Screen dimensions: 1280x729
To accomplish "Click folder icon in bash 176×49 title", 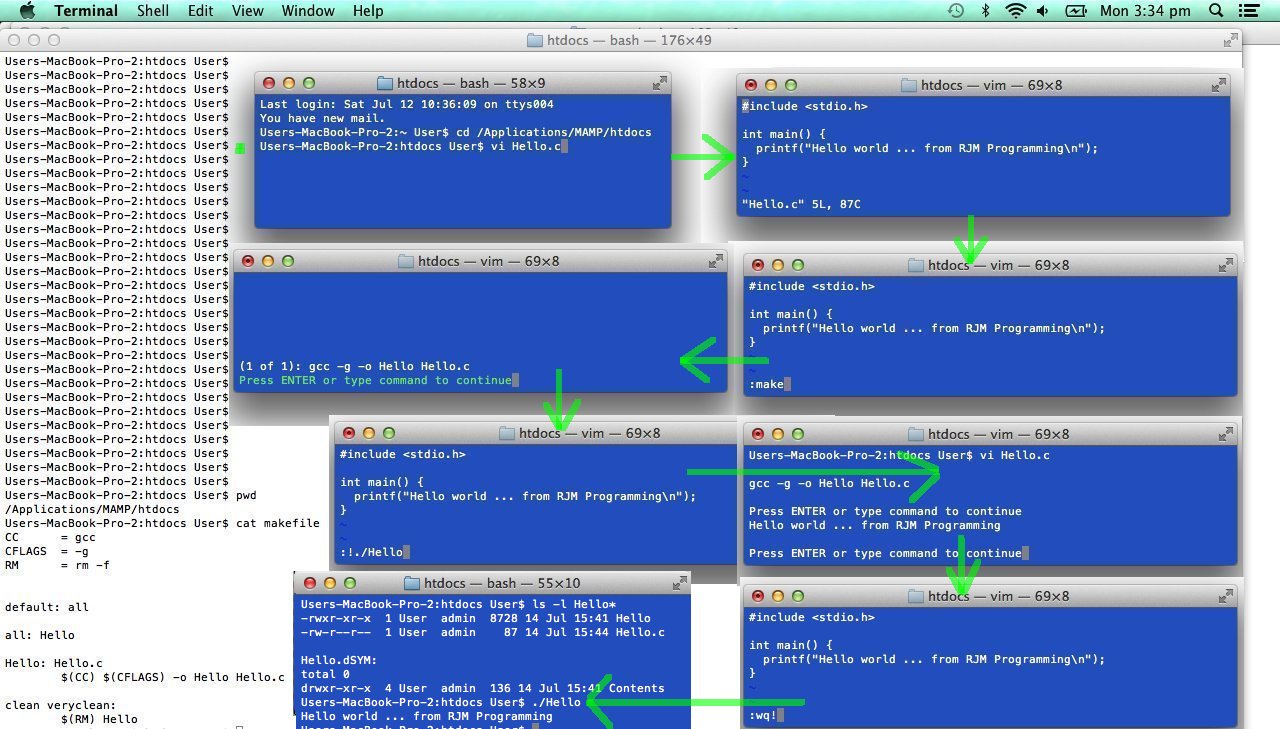I will pyautogui.click(x=534, y=40).
